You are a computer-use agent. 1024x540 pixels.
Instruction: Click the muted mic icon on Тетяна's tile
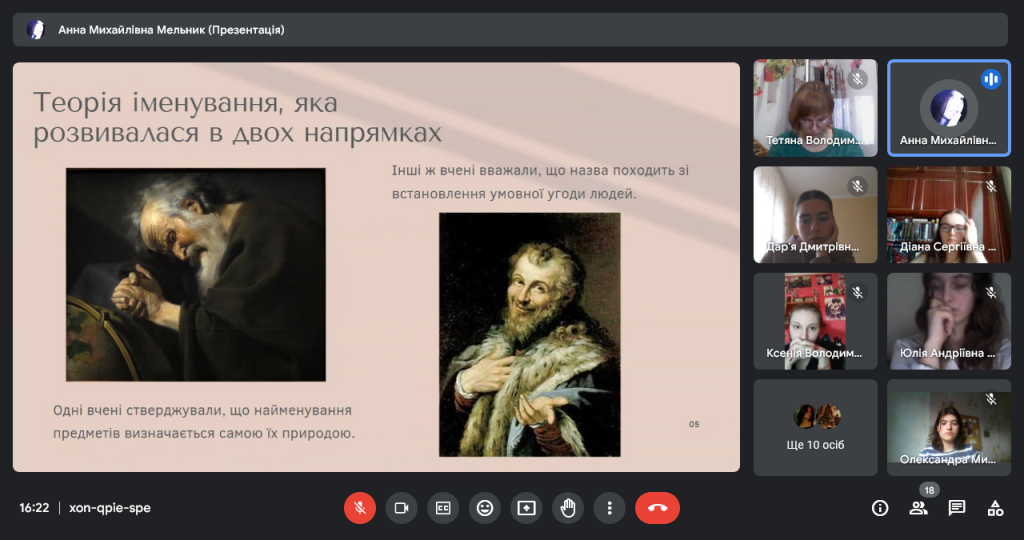click(857, 79)
